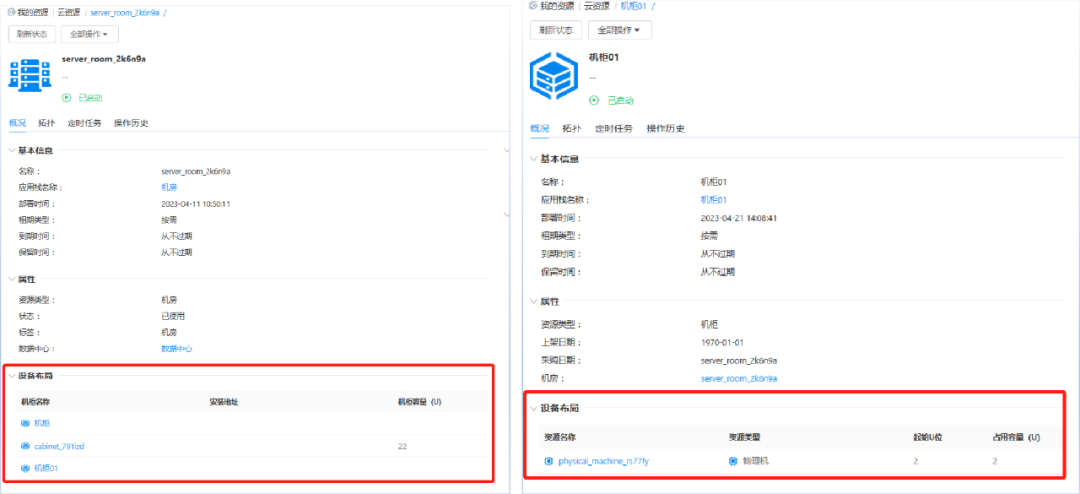Switch to 定时任务 tab in 机柜01 panel
Screen dimensions: 1080x494
(x=614, y=129)
